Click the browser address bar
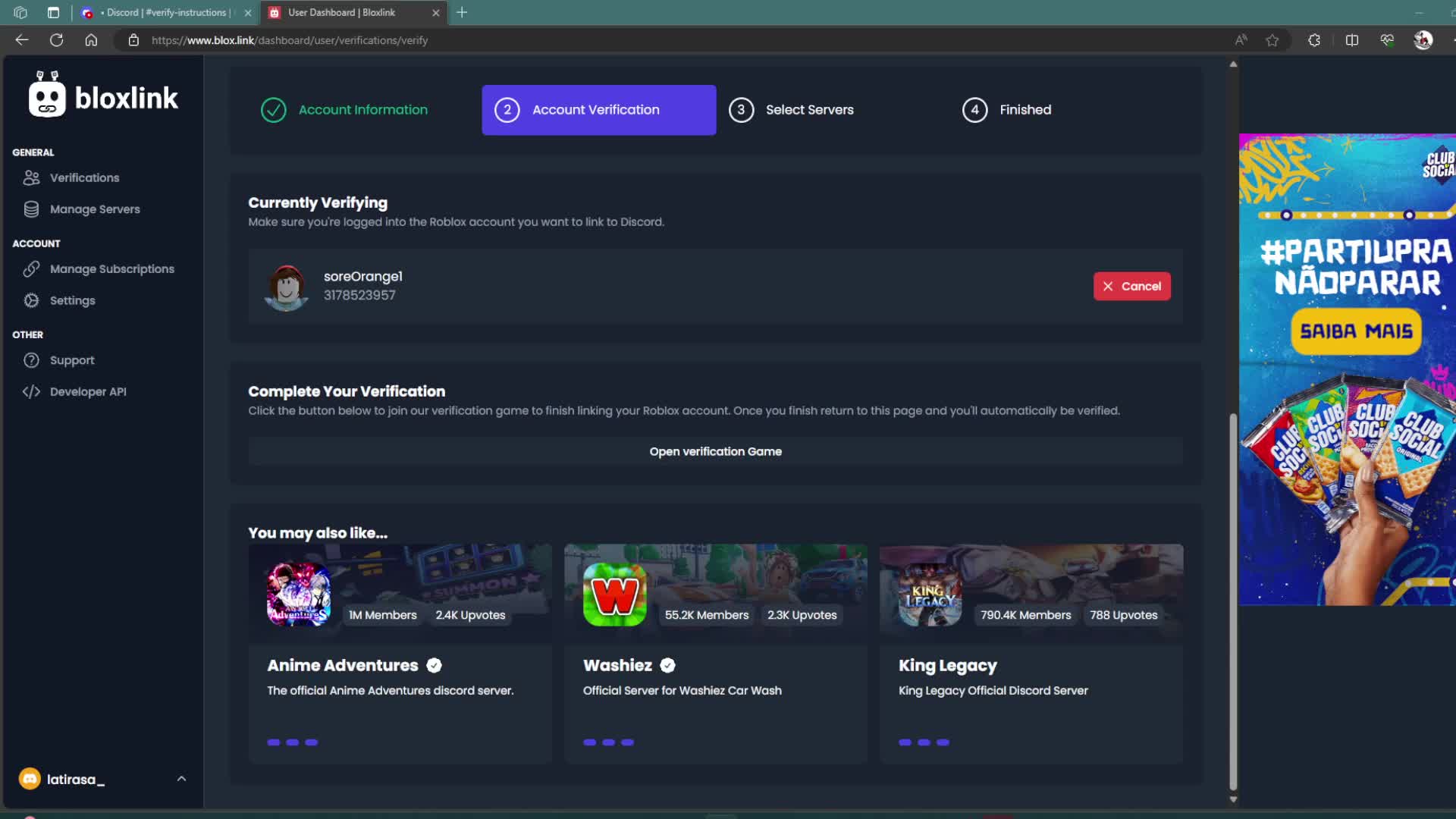Screen dimensions: 1456x819 tap(455, 40)
